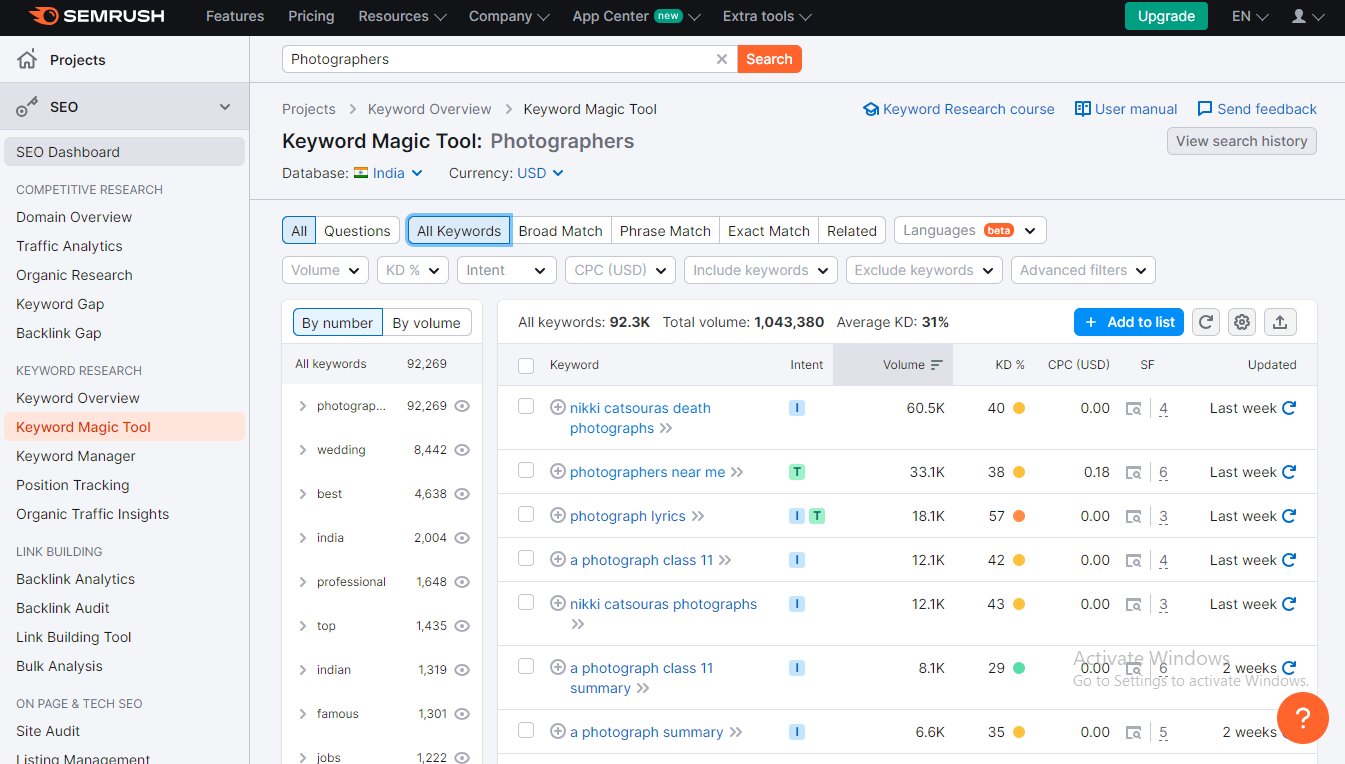Open the Languages beta dropdown

pyautogui.click(x=970, y=230)
